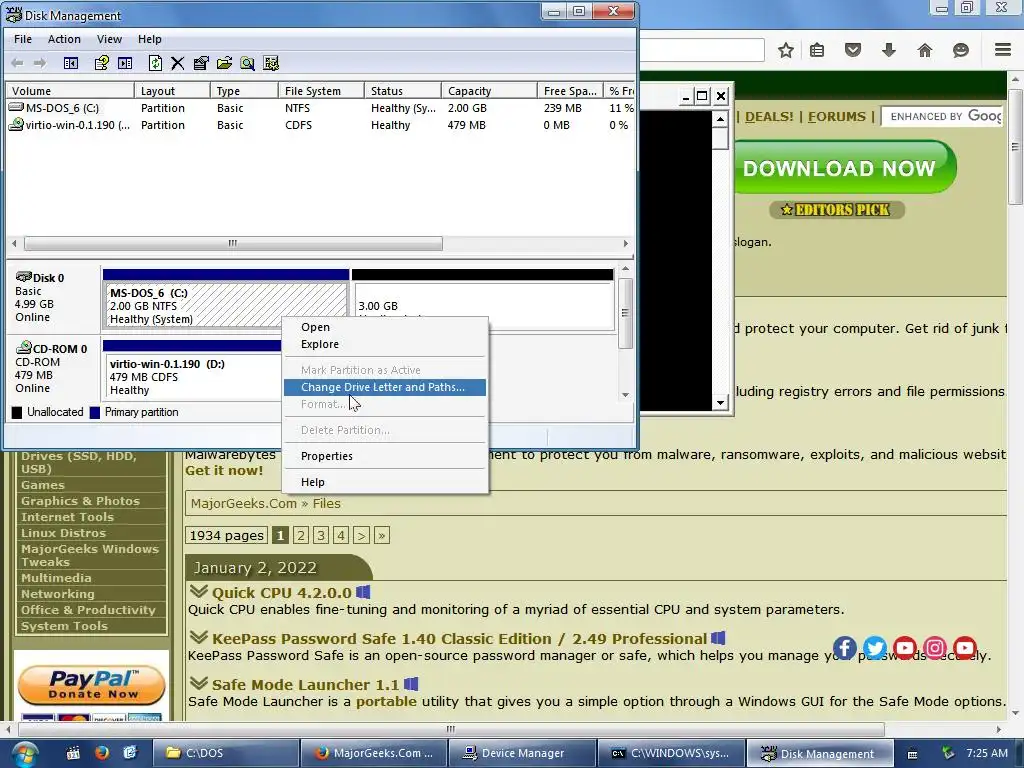The width and height of the screenshot is (1024, 768).
Task: Open the Action menu
Action: [64, 39]
